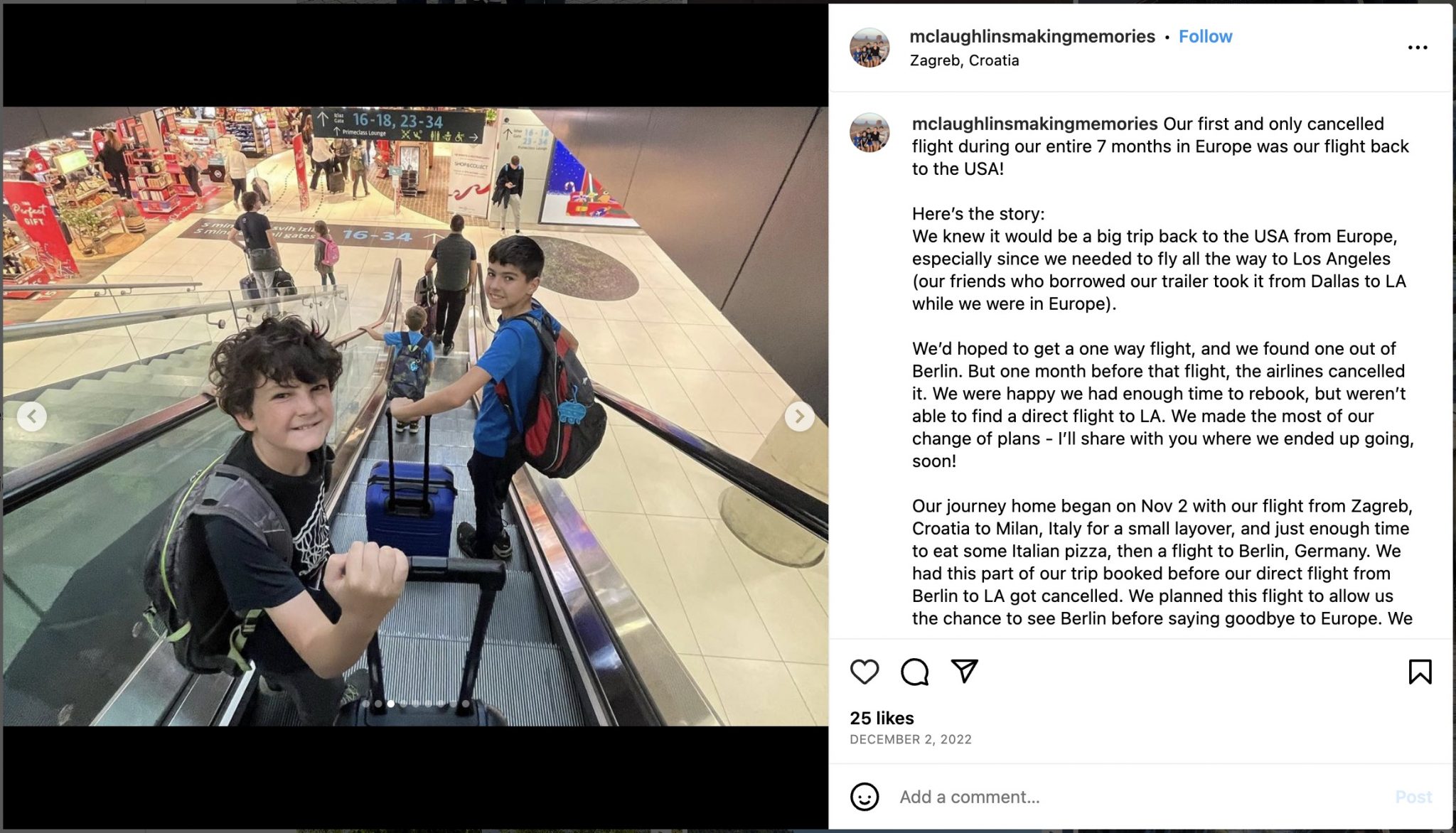Open the avatar beside the caption

[x=869, y=132]
